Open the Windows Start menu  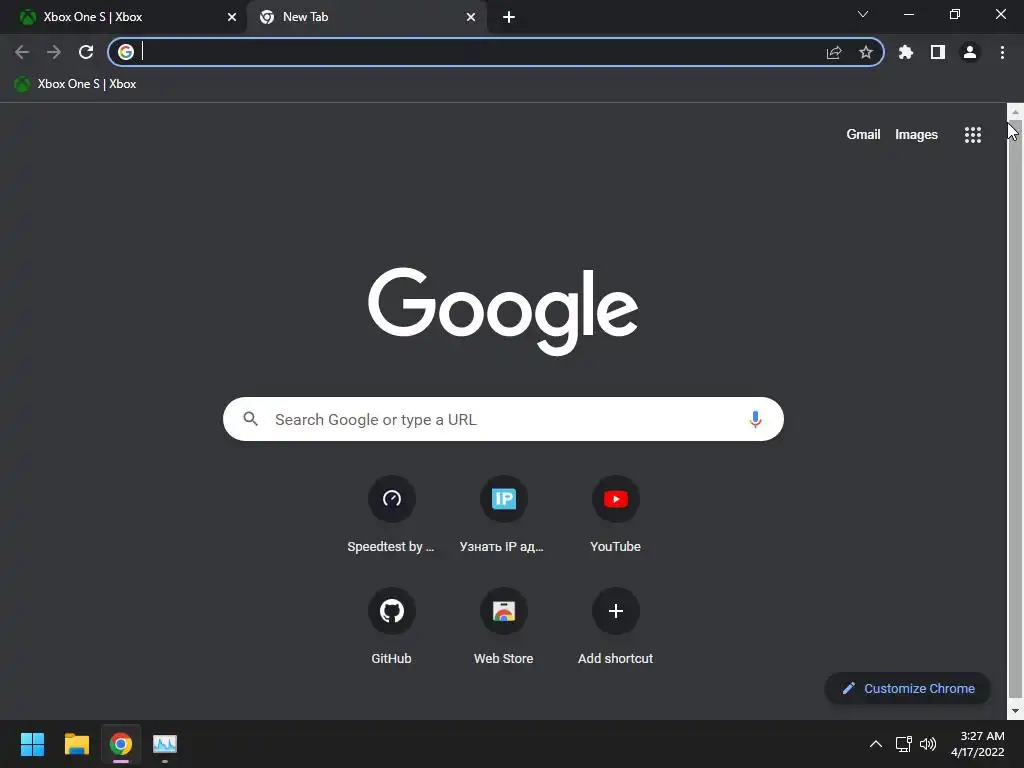33,744
